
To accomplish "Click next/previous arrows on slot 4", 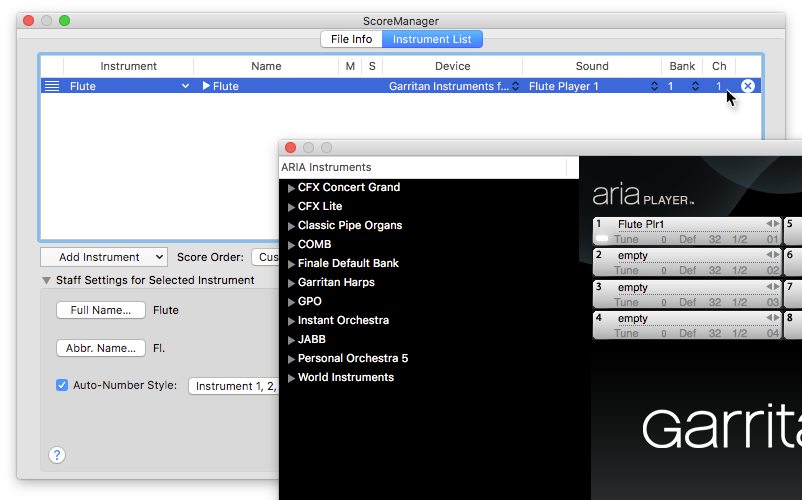I will (x=772, y=317).
